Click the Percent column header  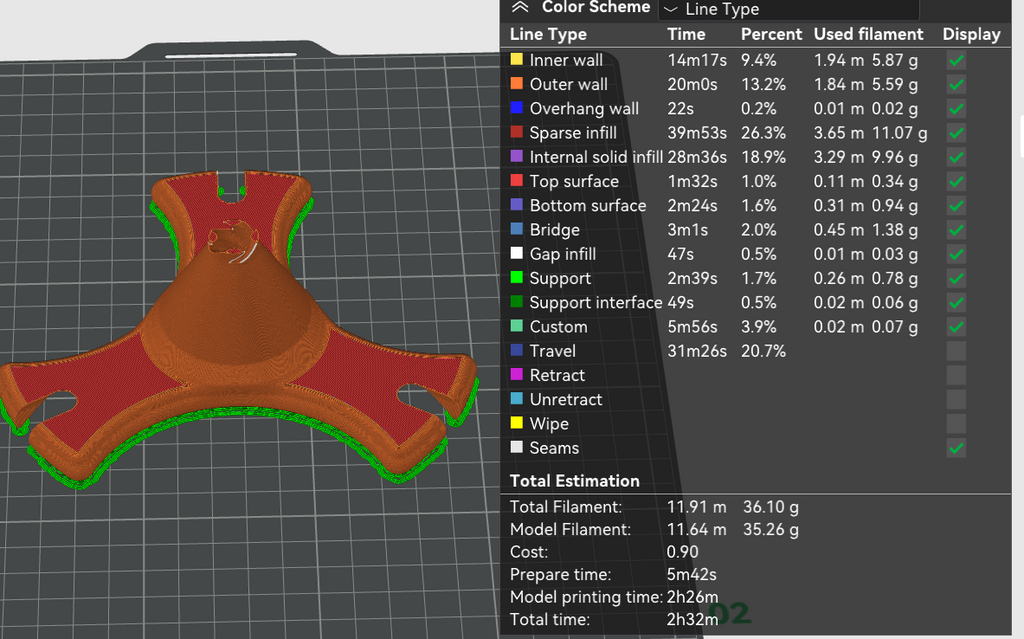[771, 34]
